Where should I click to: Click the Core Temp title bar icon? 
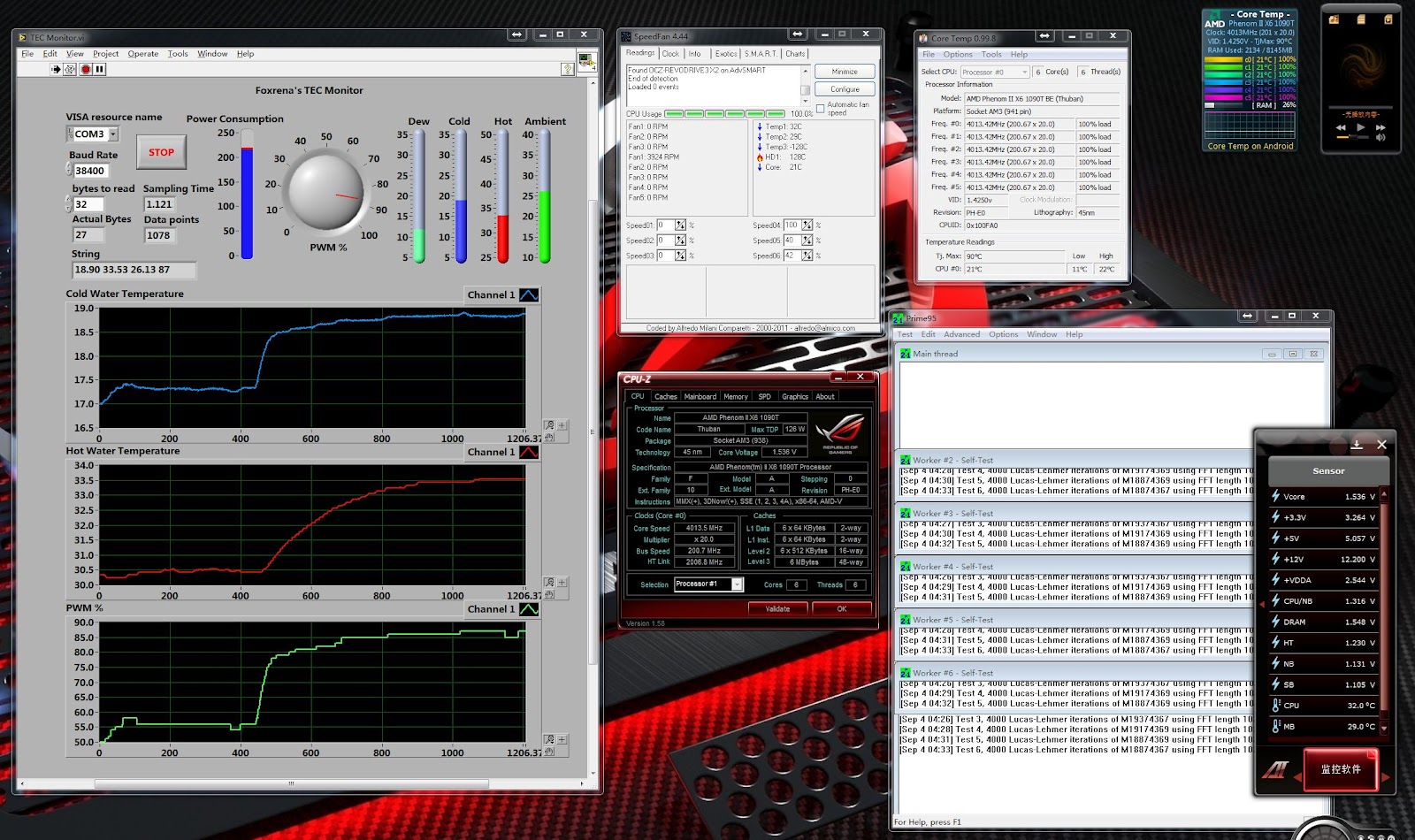coord(923,38)
